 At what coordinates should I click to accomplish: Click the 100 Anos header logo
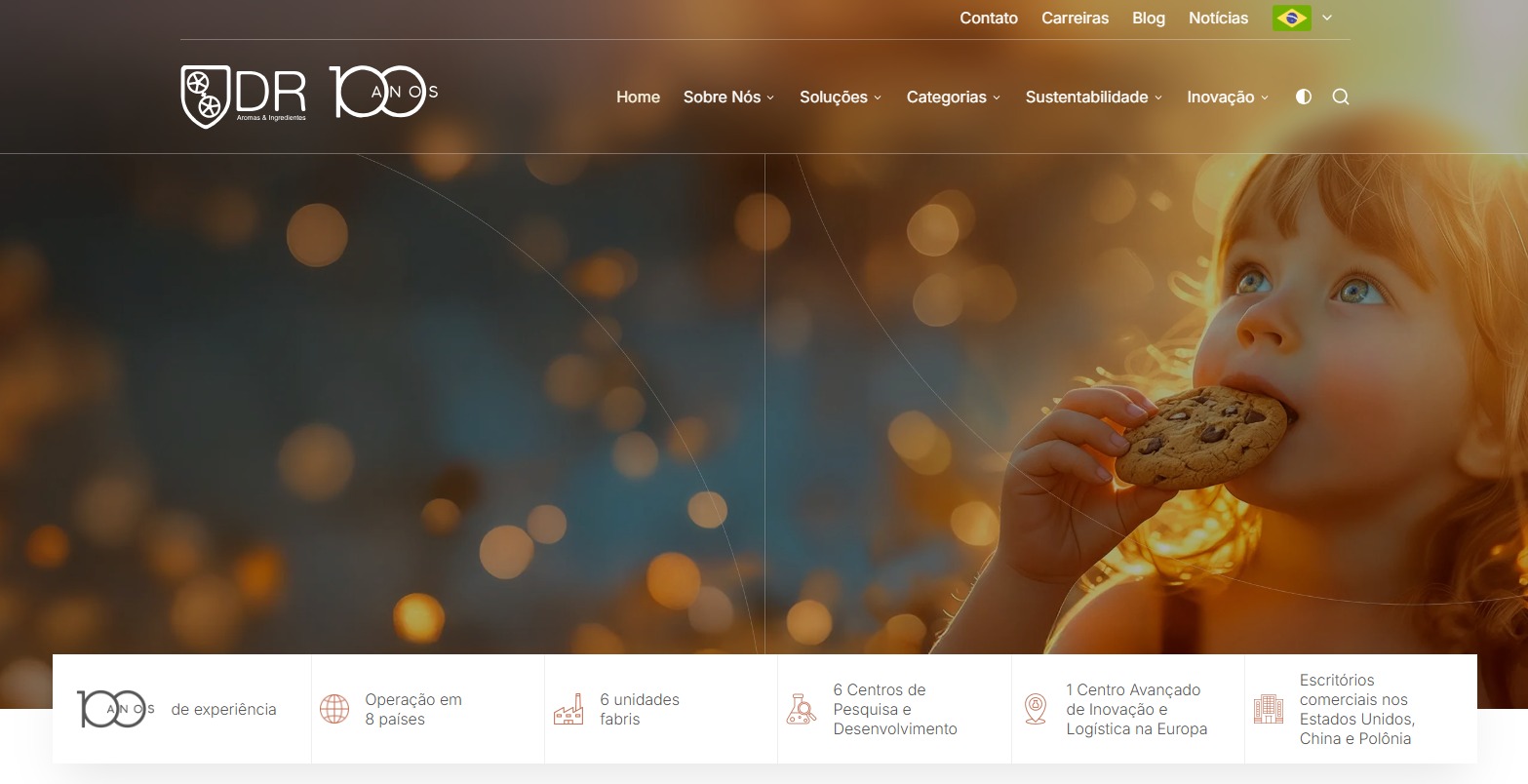[x=383, y=92]
